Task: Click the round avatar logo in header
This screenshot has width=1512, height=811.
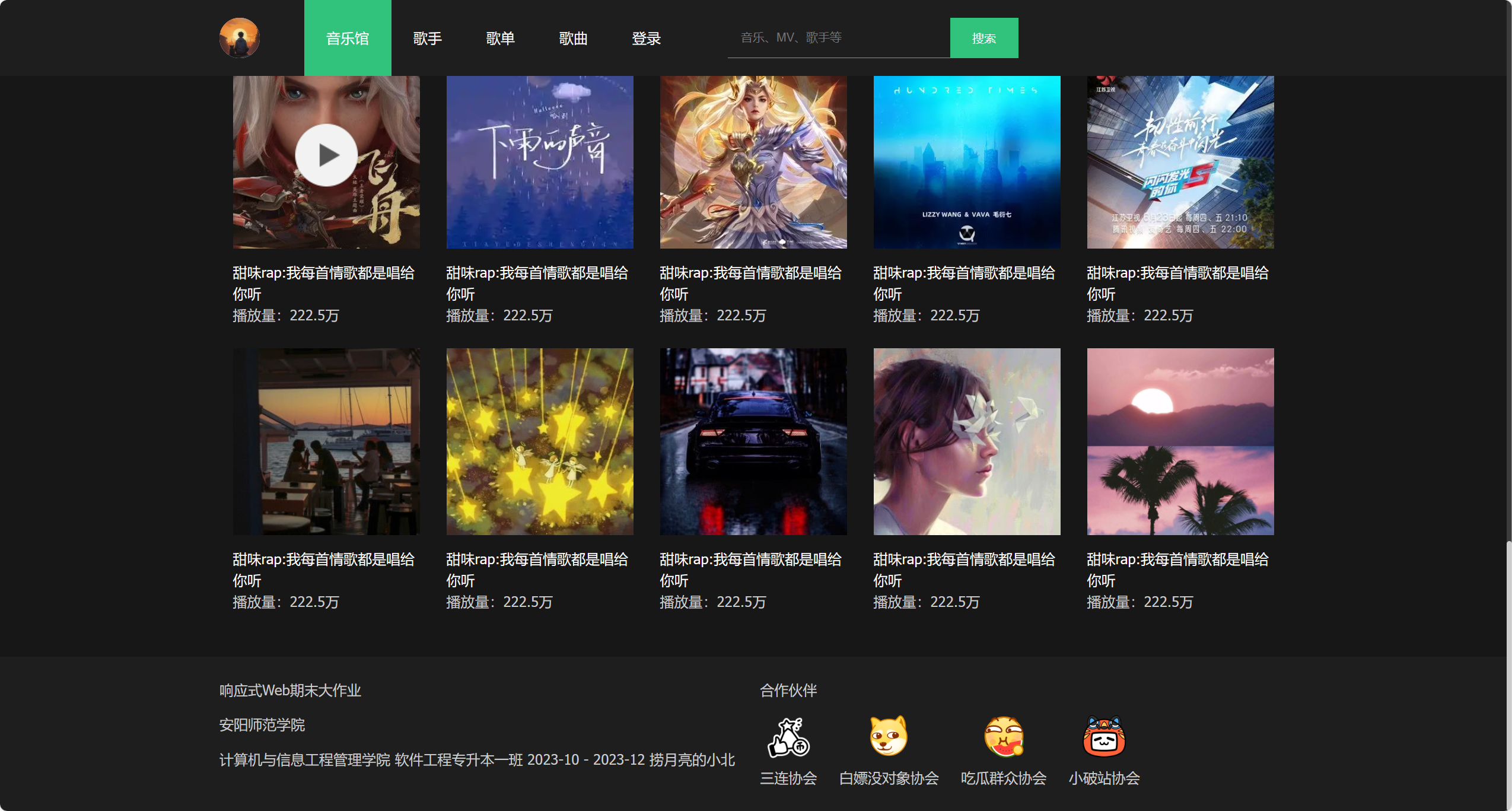Action: [x=239, y=38]
